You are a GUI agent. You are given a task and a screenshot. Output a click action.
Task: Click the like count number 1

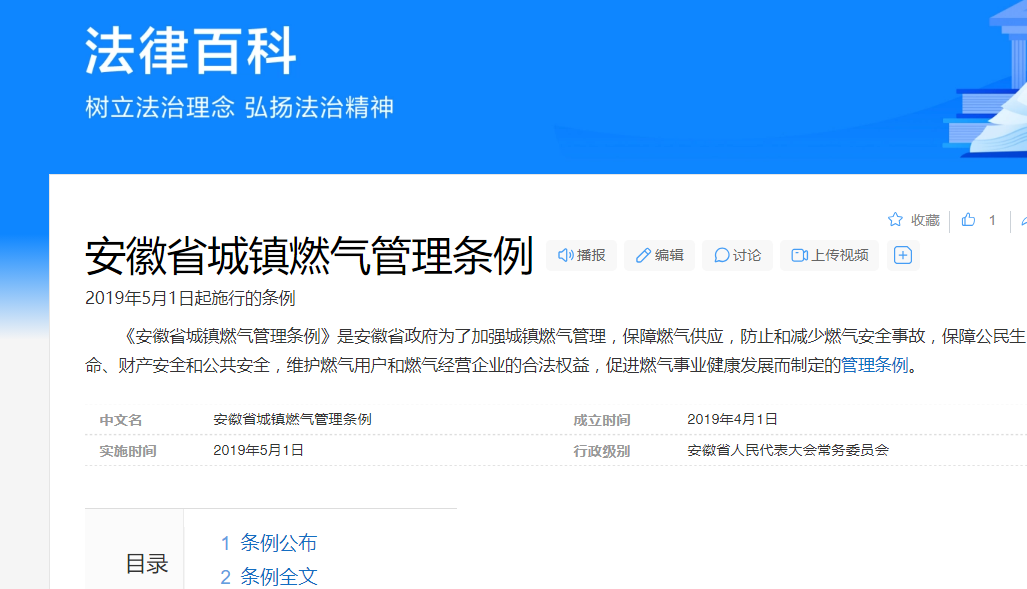click(992, 220)
